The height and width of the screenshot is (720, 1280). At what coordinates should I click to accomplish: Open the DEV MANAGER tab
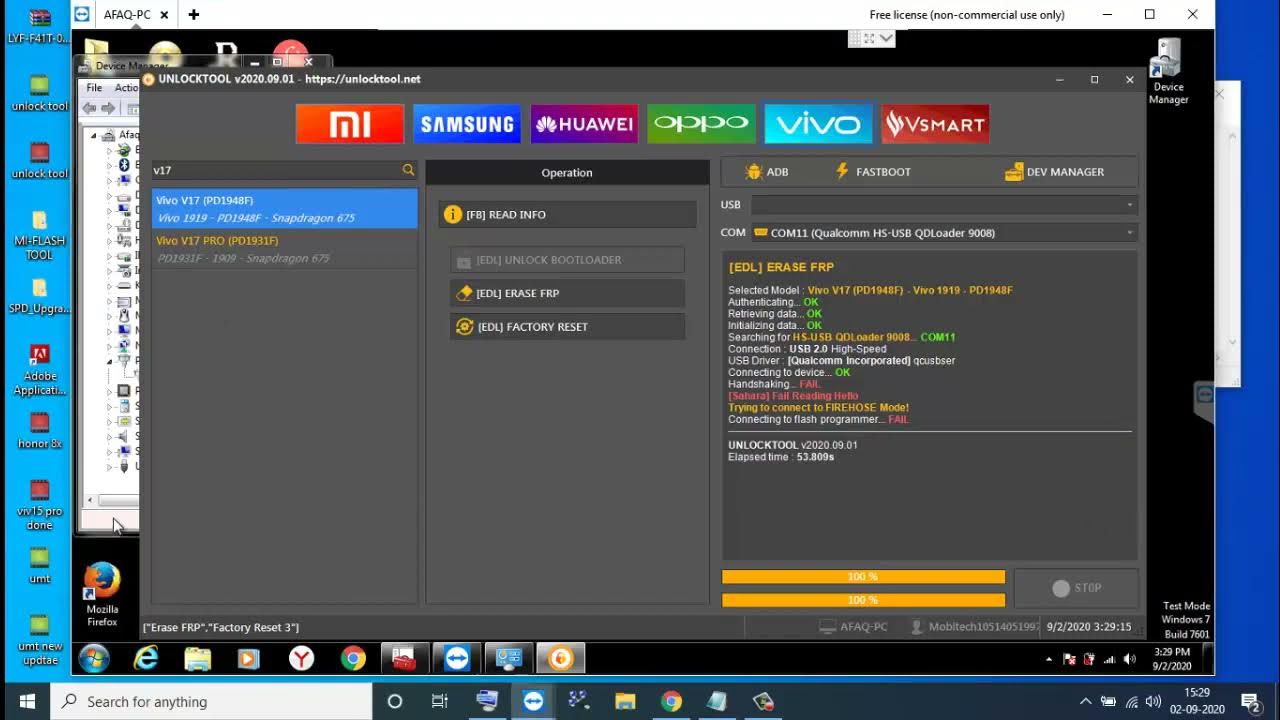[1054, 172]
